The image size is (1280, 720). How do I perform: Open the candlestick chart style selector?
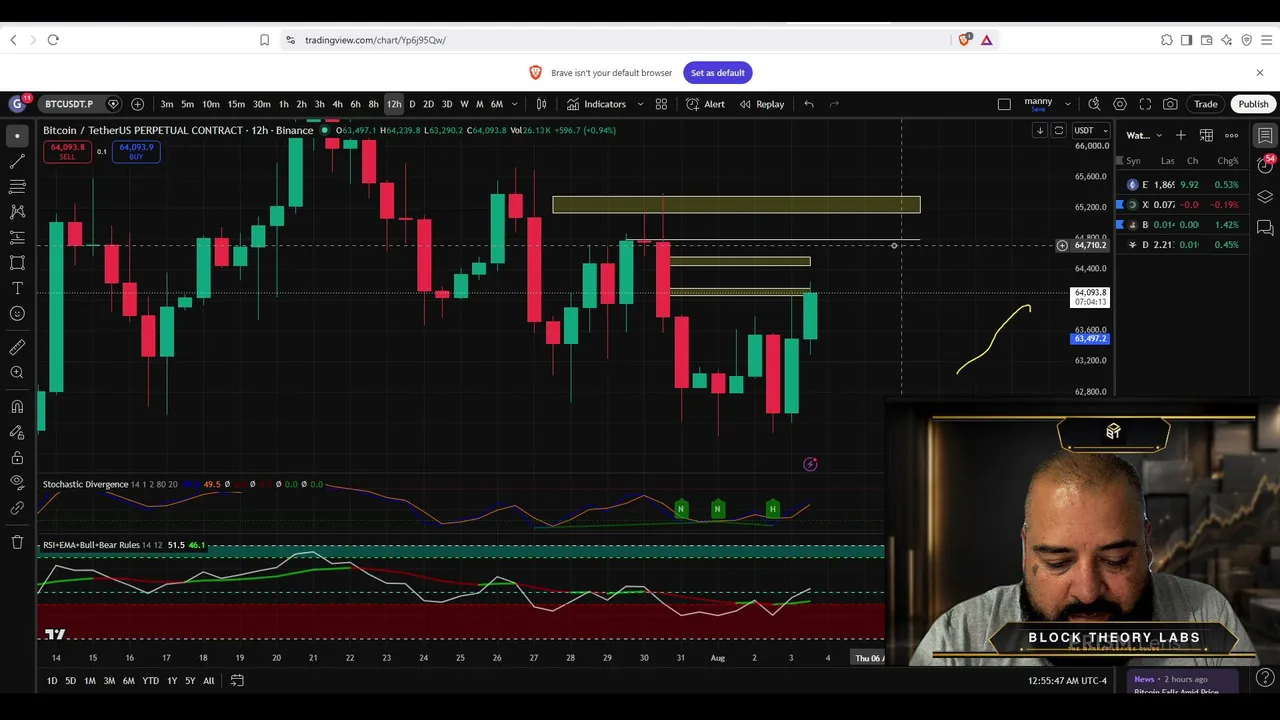pos(541,104)
